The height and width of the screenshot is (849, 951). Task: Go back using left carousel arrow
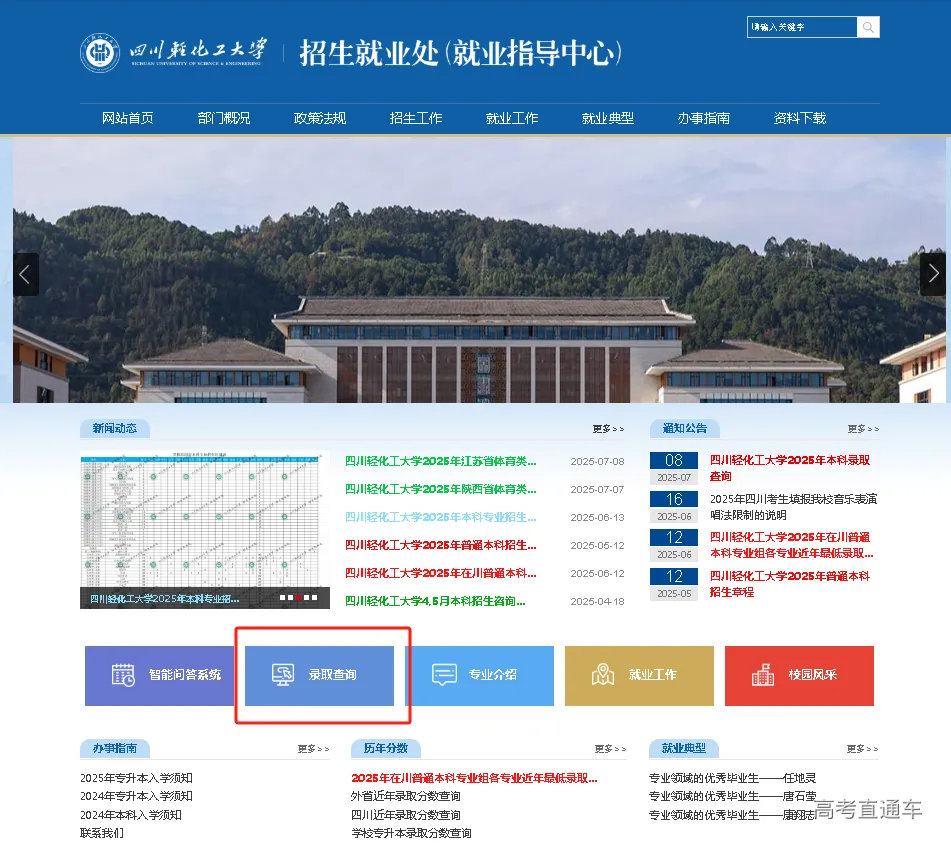(25, 274)
